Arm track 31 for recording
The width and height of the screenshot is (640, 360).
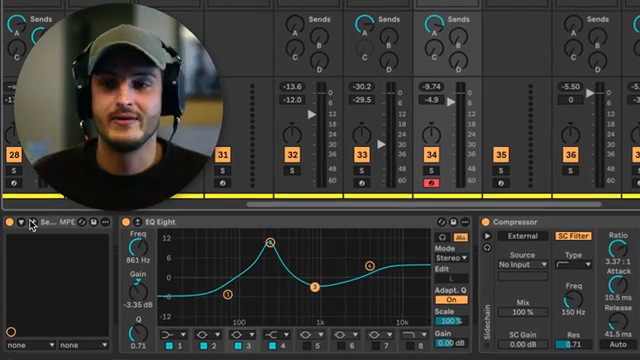[x=222, y=183]
